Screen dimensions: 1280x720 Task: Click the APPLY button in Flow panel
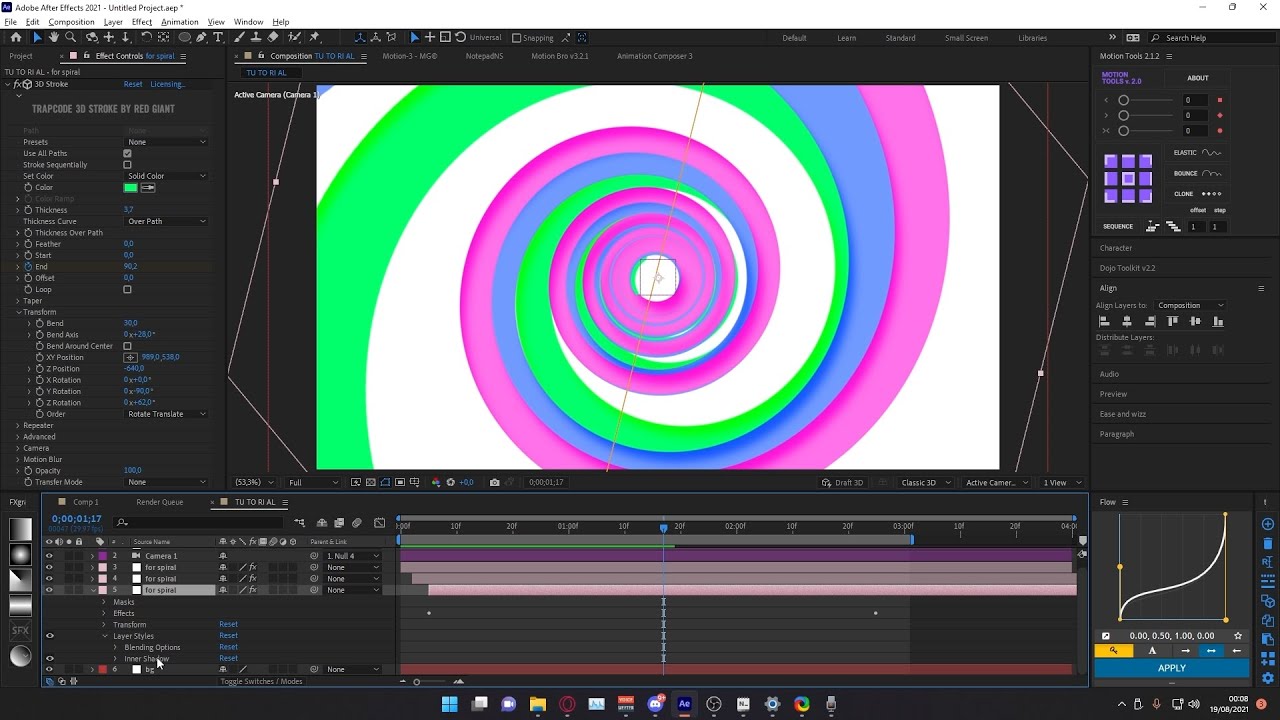pyautogui.click(x=1171, y=668)
